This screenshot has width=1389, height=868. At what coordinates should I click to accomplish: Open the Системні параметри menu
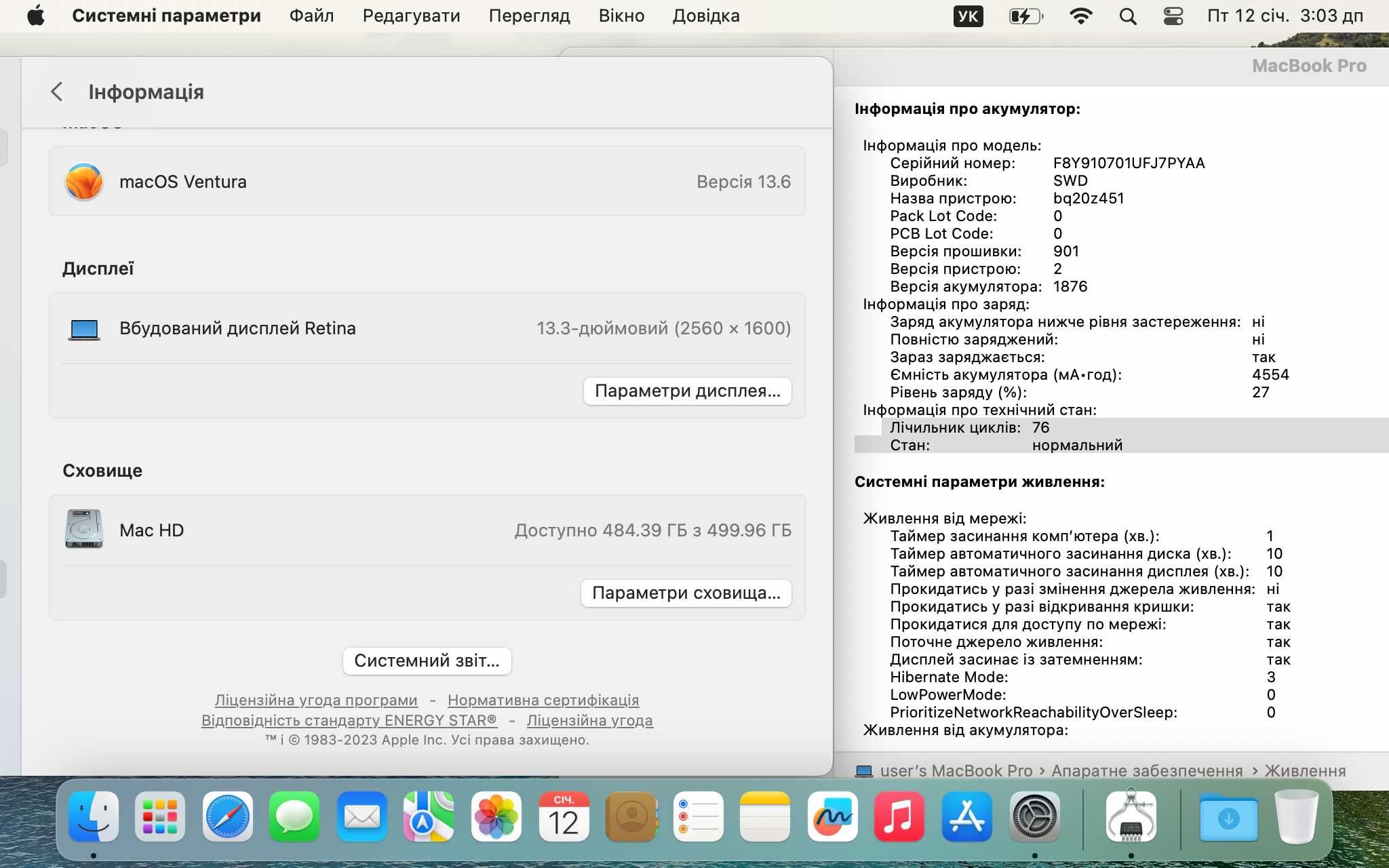(x=166, y=16)
